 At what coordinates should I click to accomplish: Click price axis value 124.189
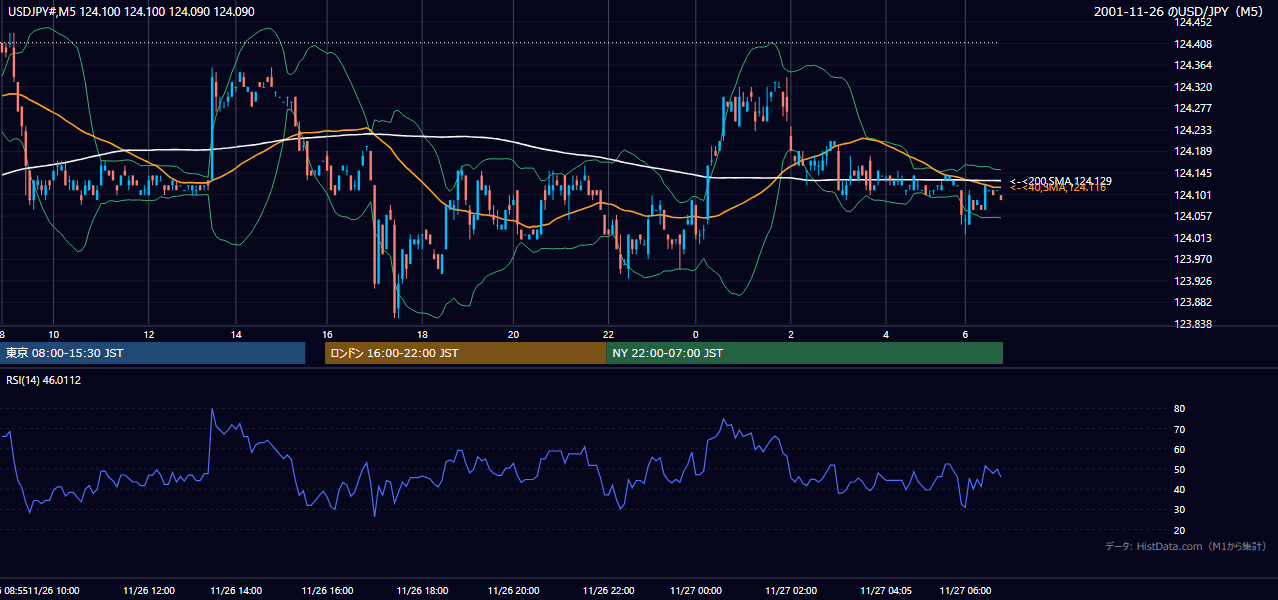[x=1193, y=152]
